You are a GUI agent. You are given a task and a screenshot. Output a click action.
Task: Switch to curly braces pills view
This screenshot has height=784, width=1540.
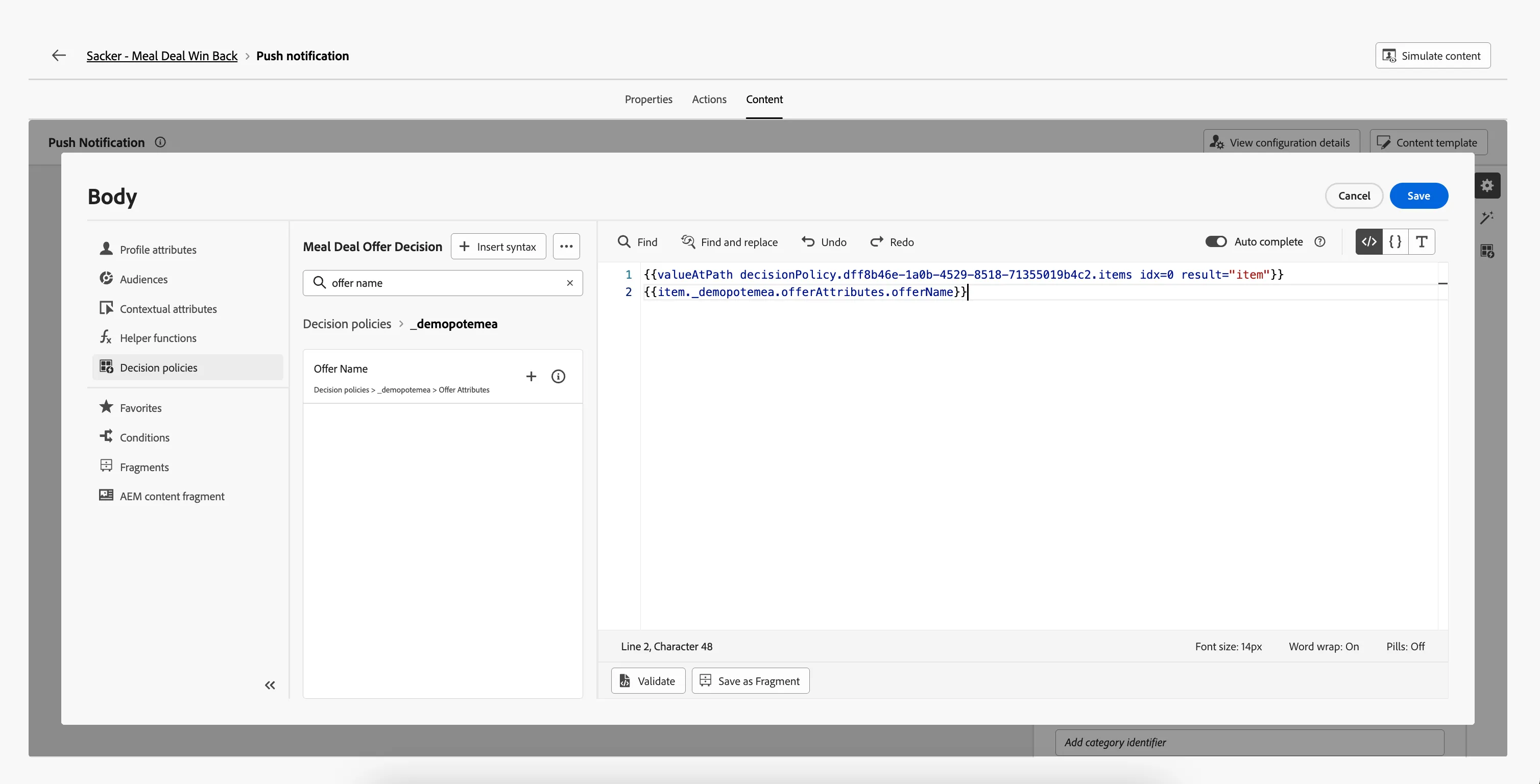pyautogui.click(x=1395, y=241)
